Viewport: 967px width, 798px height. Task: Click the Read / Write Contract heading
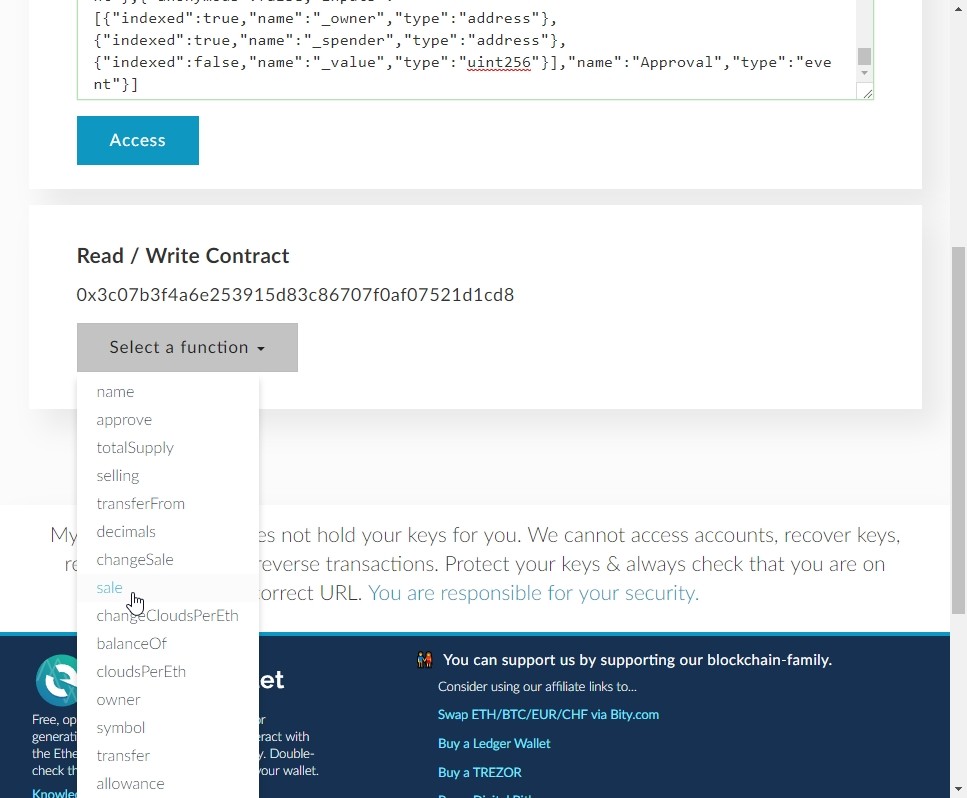[x=183, y=255]
